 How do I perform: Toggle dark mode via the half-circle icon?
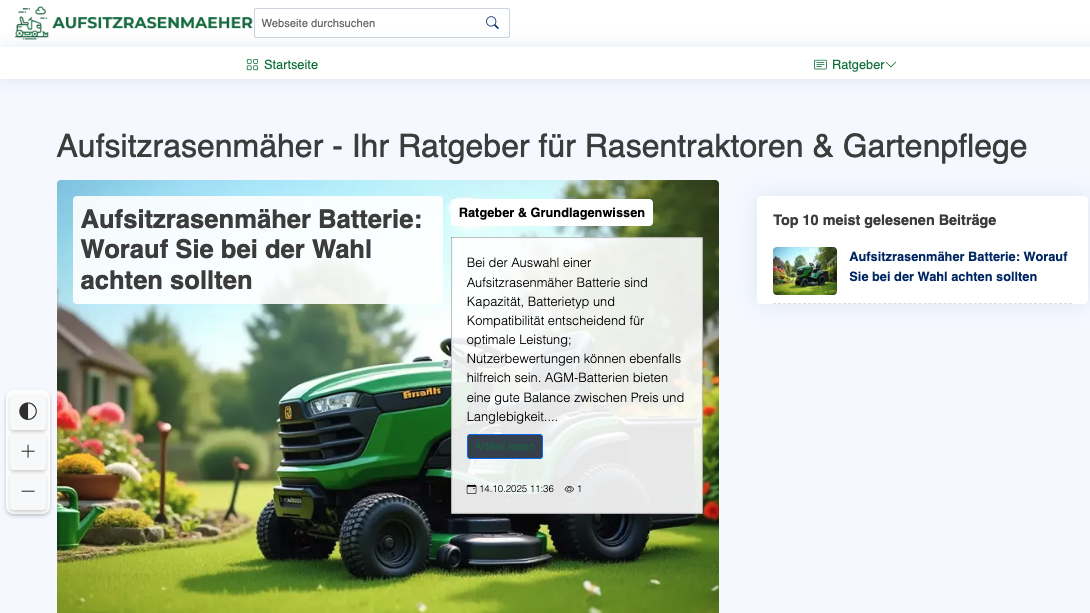[x=28, y=411]
